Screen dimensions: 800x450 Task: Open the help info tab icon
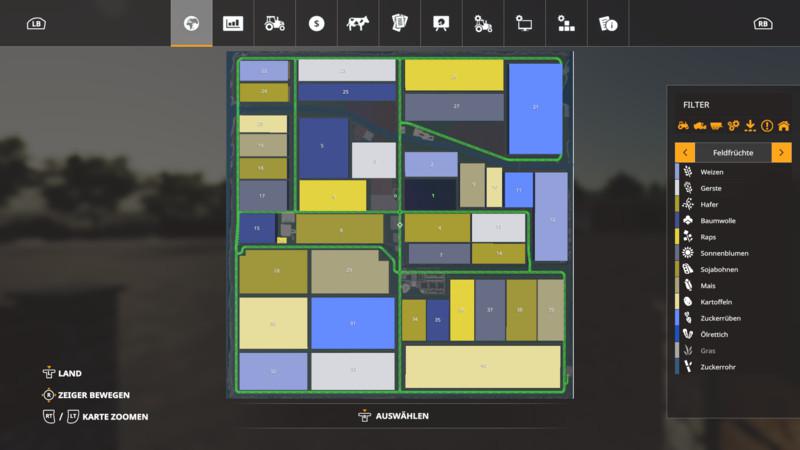[x=606, y=23]
